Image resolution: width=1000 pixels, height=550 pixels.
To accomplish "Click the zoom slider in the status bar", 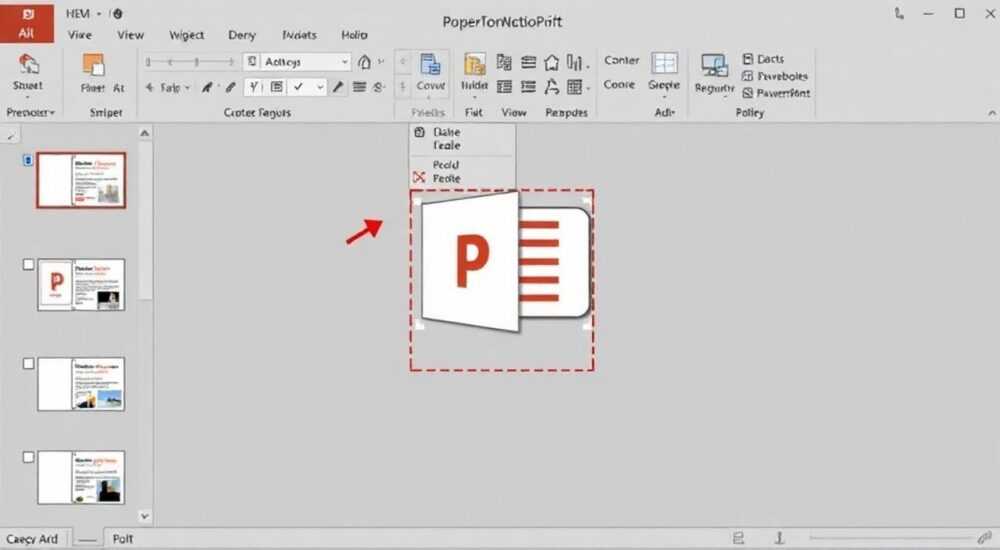I will click(890, 538).
